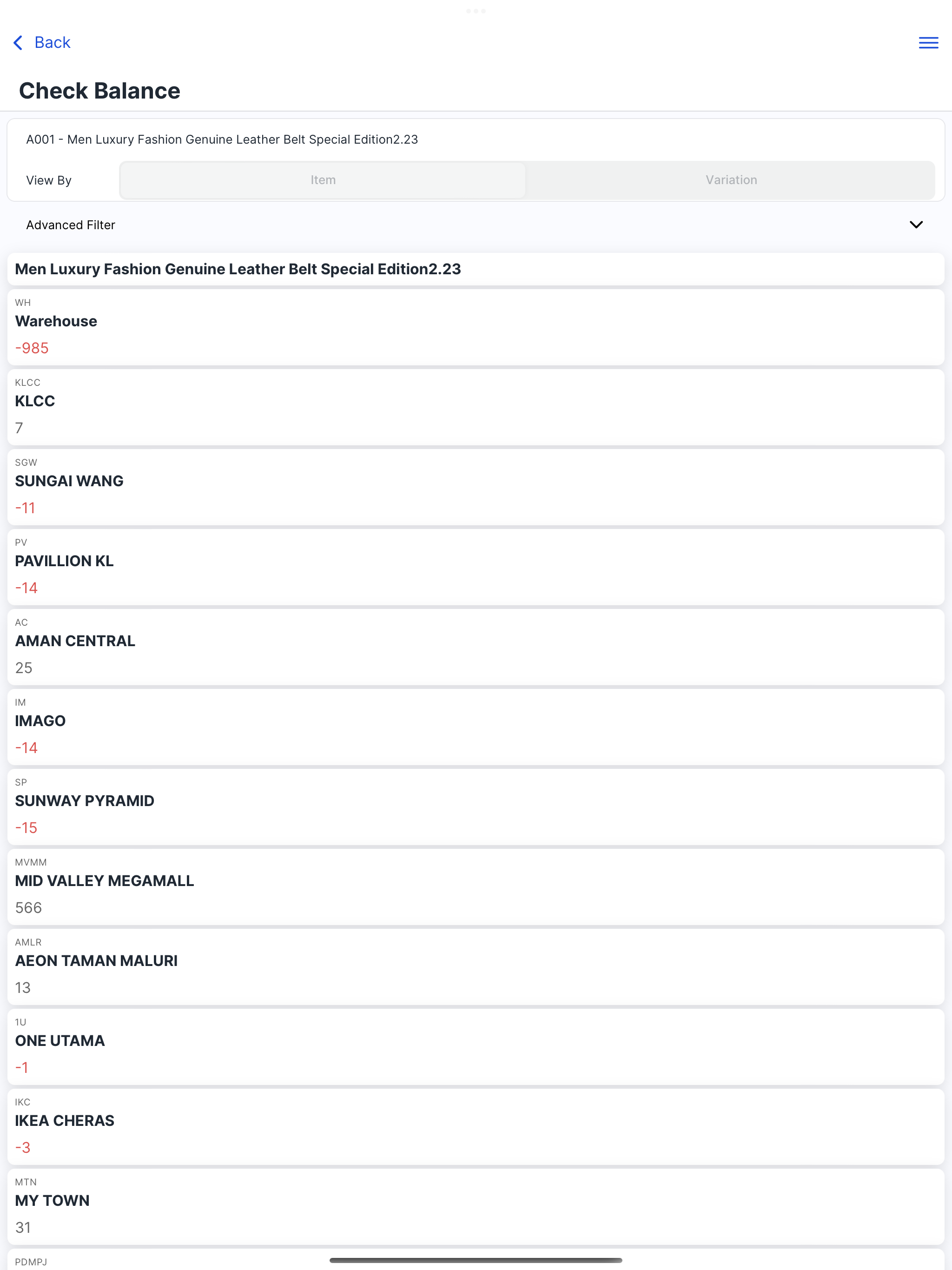The width and height of the screenshot is (952, 1270).
Task: Select Aman Central balance 25
Action: (24, 668)
